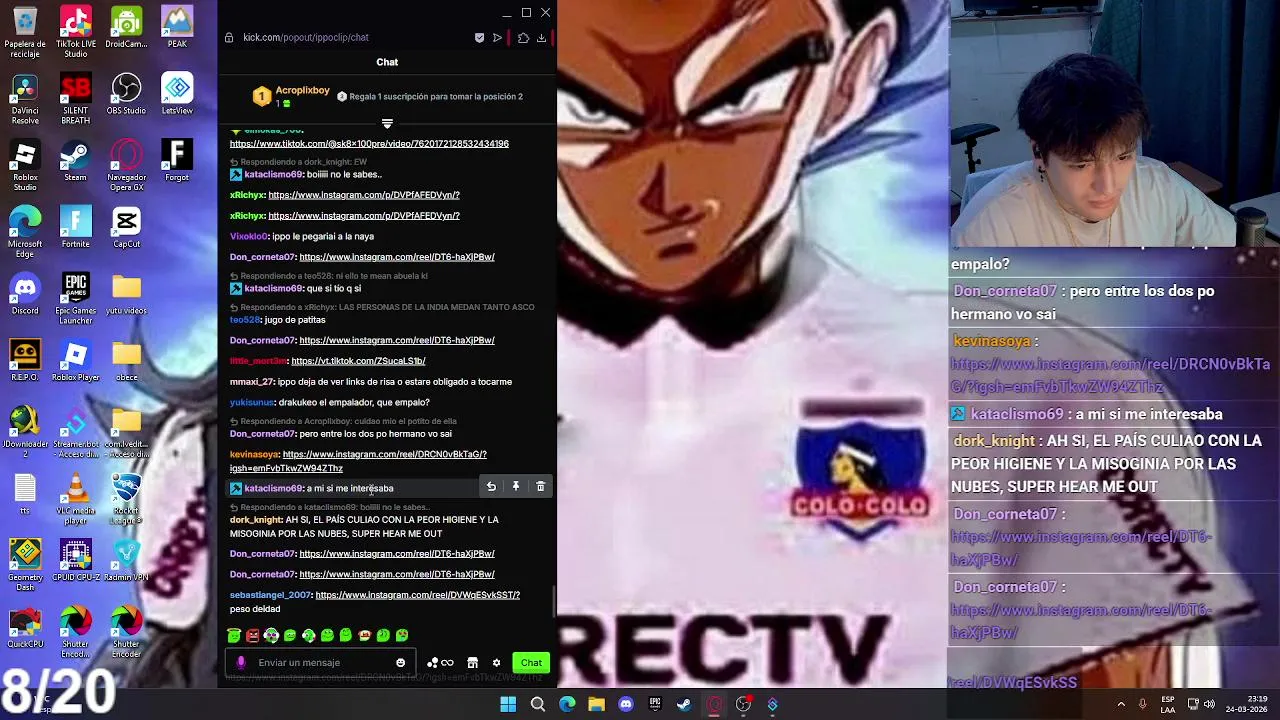Screen dimensions: 1280x720
Task: Send message with green Chat button
Action: (x=531, y=662)
